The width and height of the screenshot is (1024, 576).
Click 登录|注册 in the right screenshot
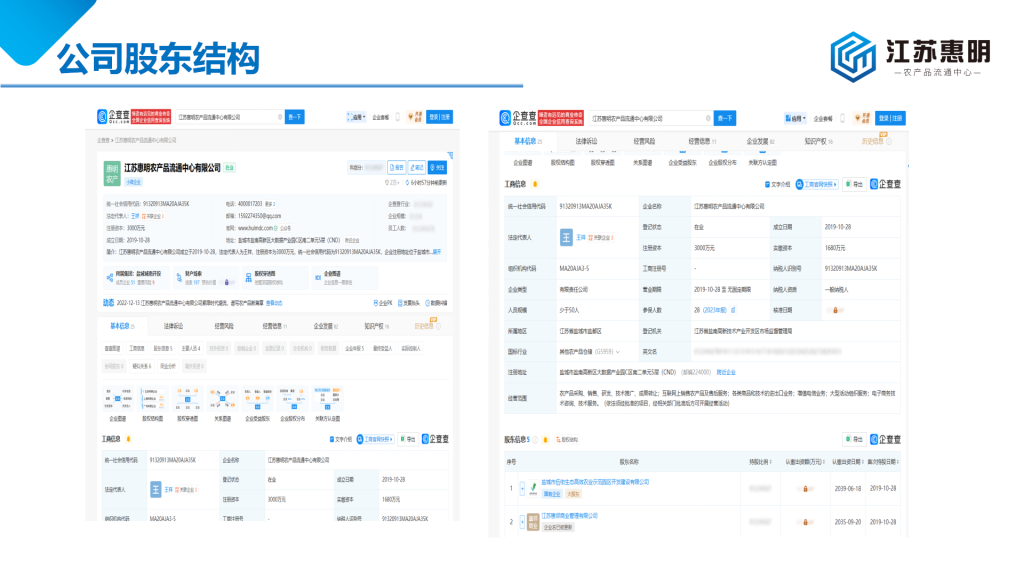890,118
